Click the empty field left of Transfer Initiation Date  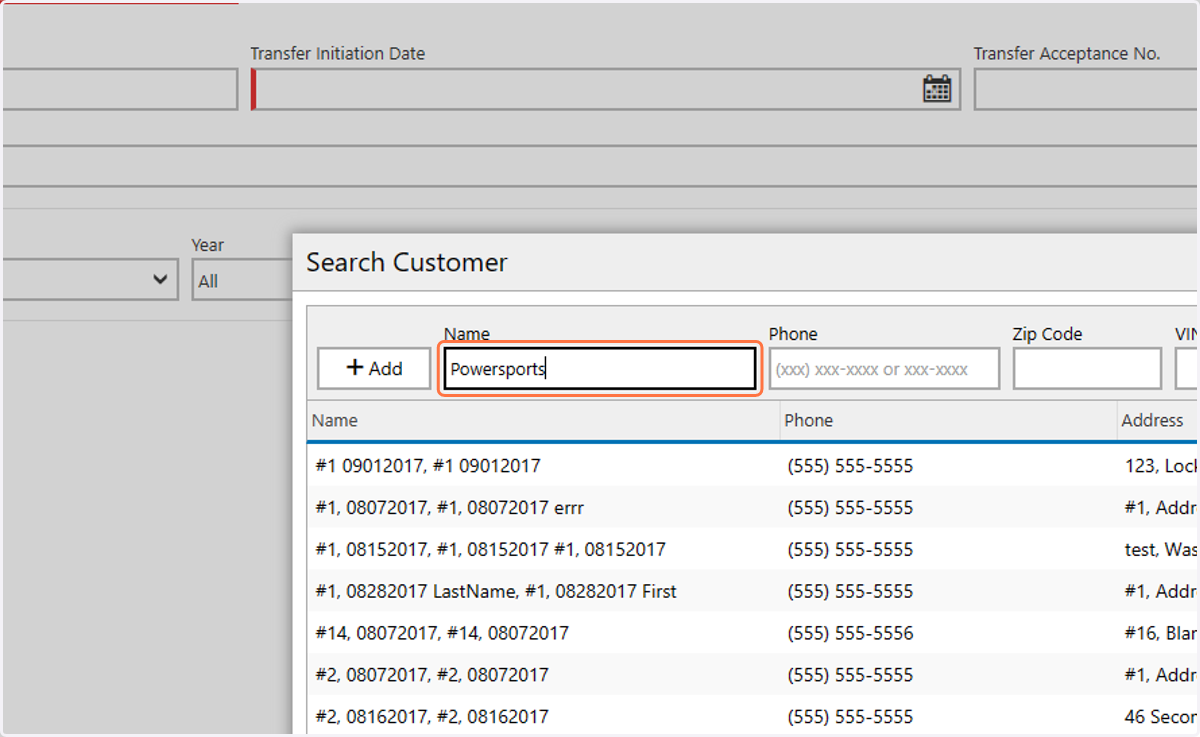(x=120, y=89)
